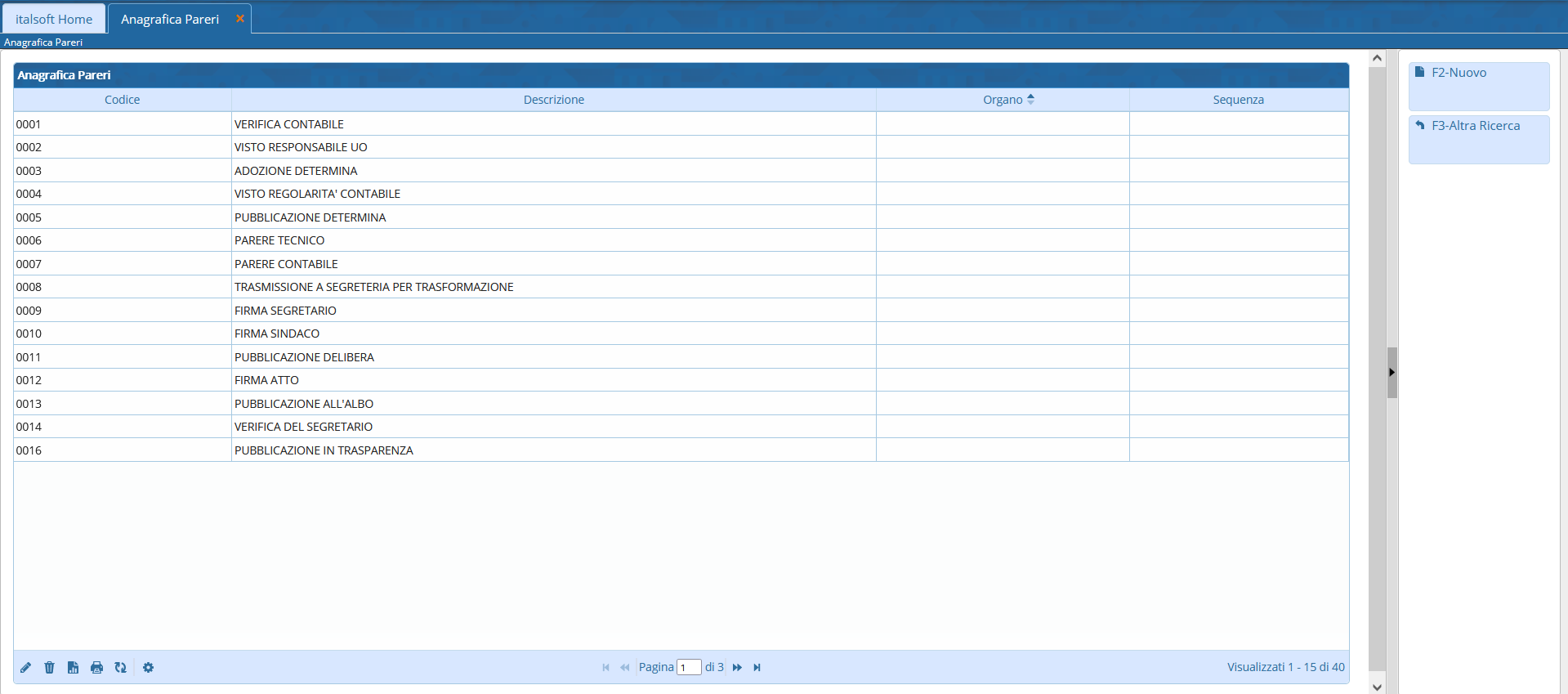Click the trash delete icon
This screenshot has height=694, width=1568.
pyautogui.click(x=49, y=668)
